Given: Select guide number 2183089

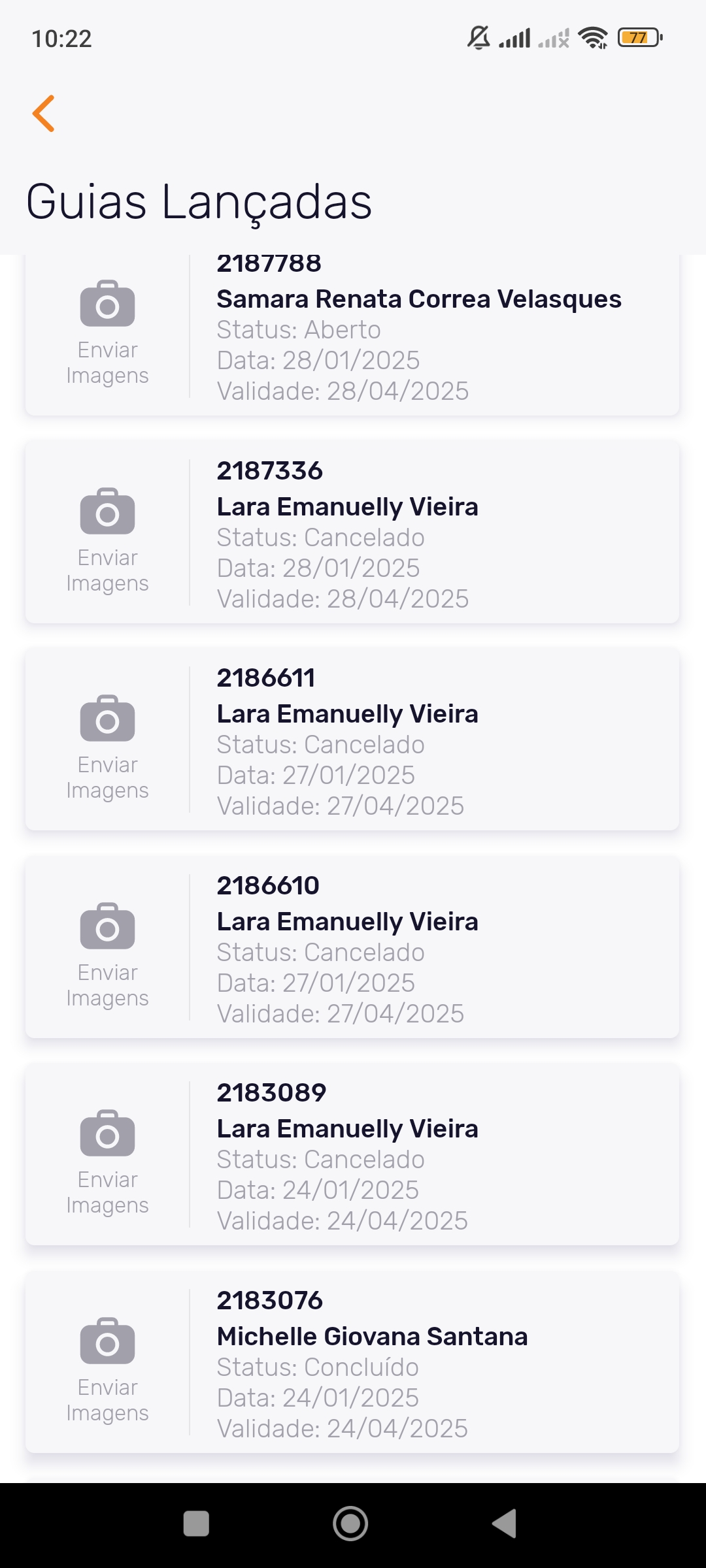Looking at the screenshot, I should (x=271, y=1093).
